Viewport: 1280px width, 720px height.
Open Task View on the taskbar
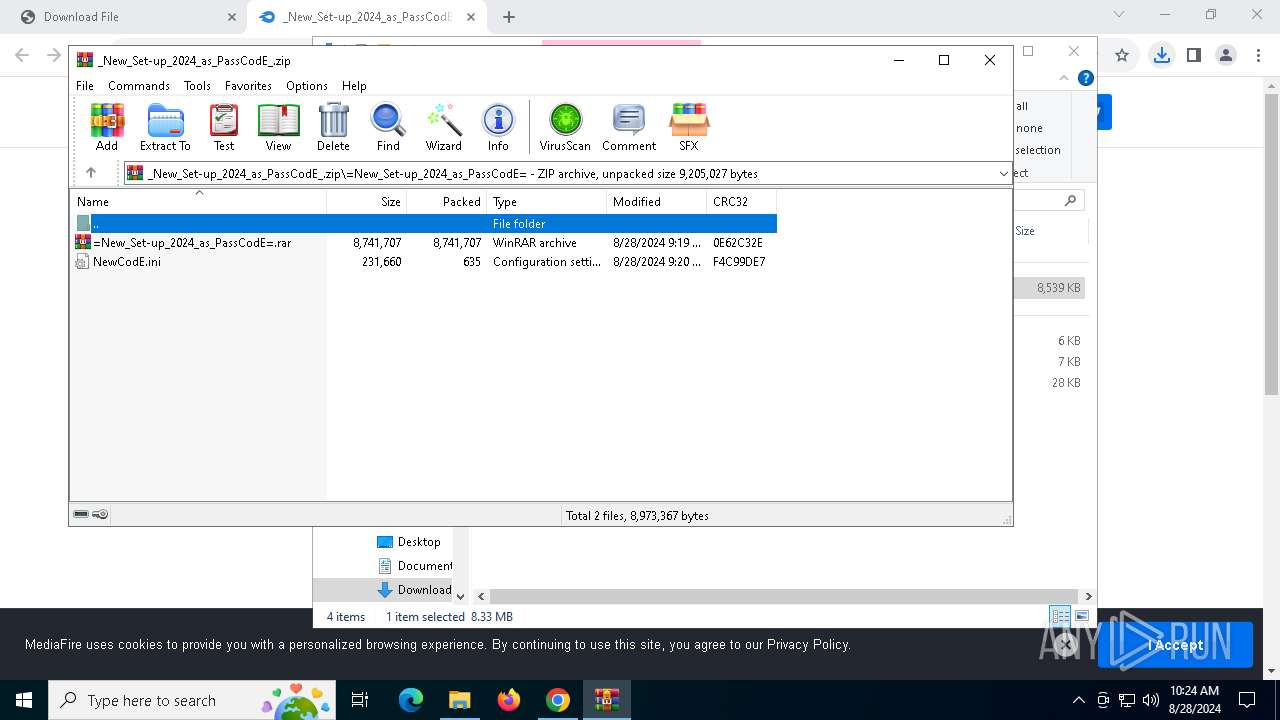tap(360, 700)
